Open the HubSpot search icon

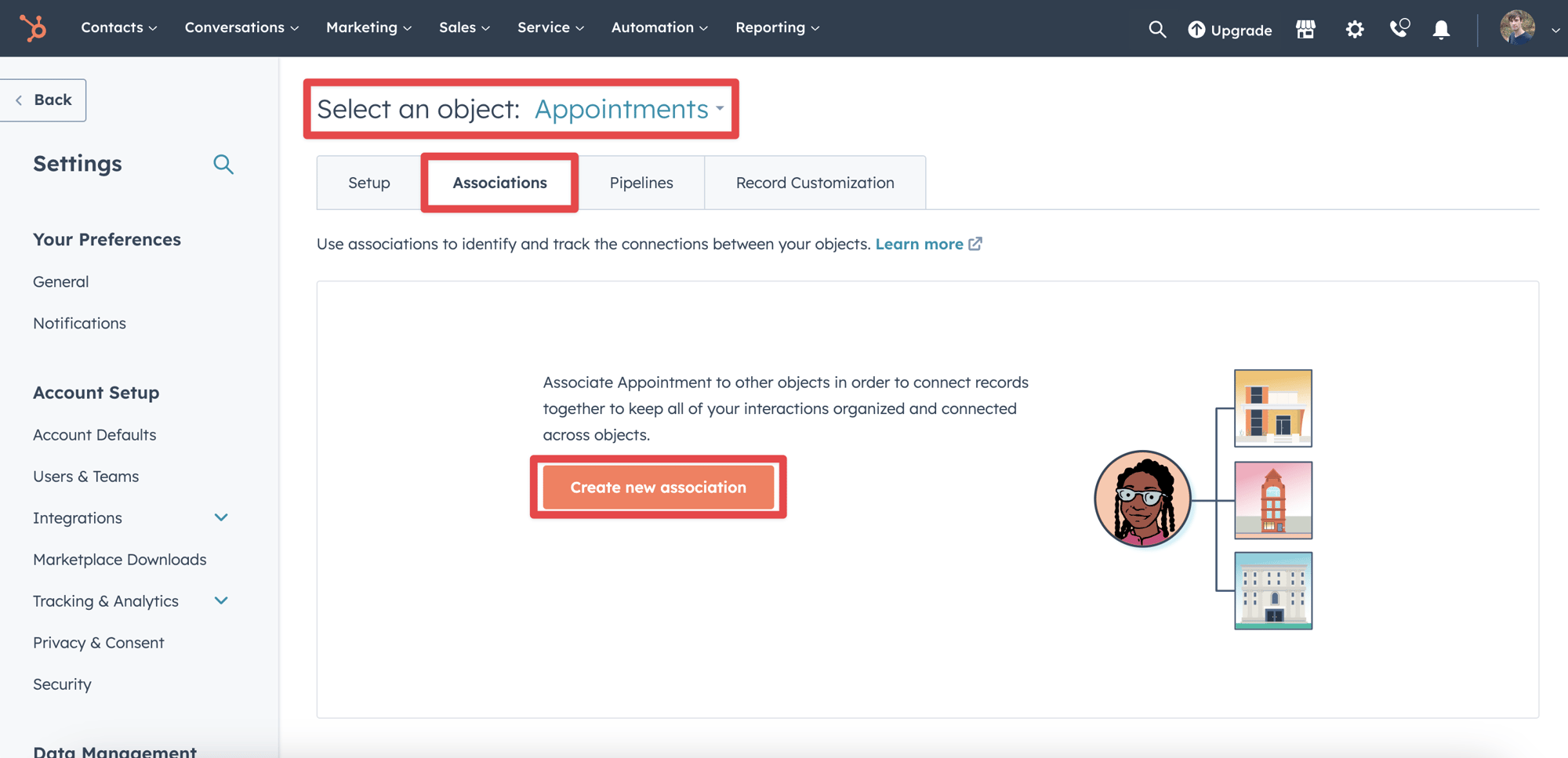tap(1157, 28)
